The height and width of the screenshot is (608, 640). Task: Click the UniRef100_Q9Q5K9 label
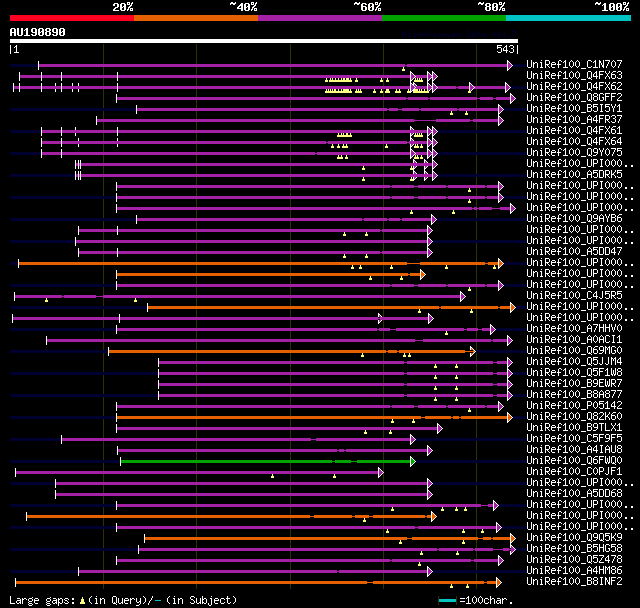click(x=574, y=537)
